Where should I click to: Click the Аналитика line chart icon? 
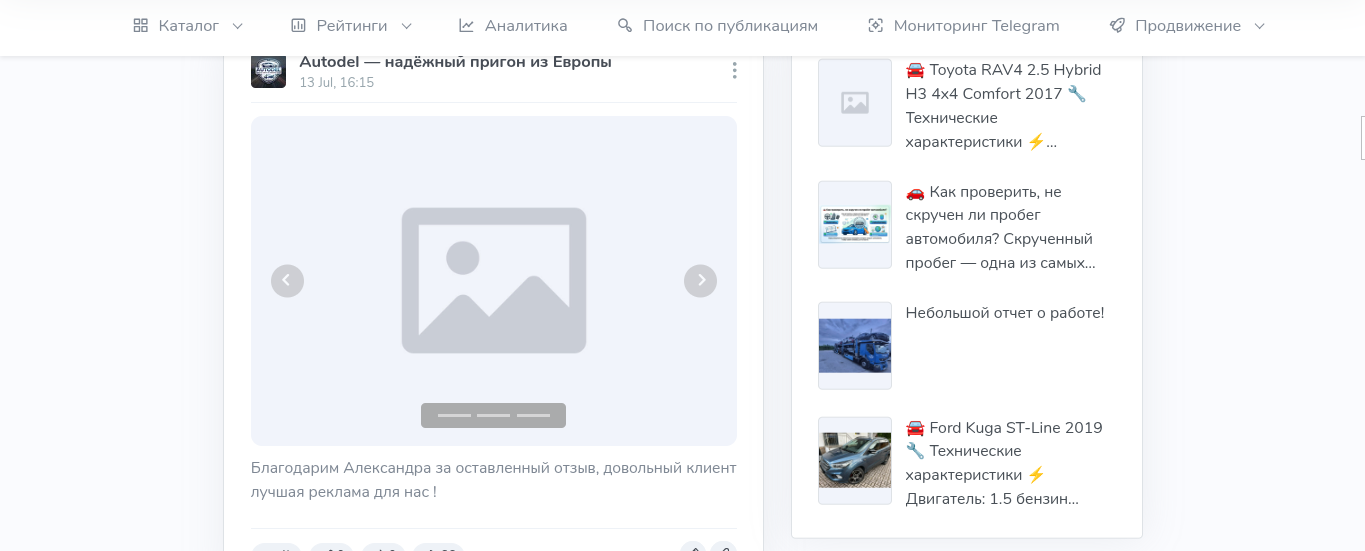(x=466, y=26)
